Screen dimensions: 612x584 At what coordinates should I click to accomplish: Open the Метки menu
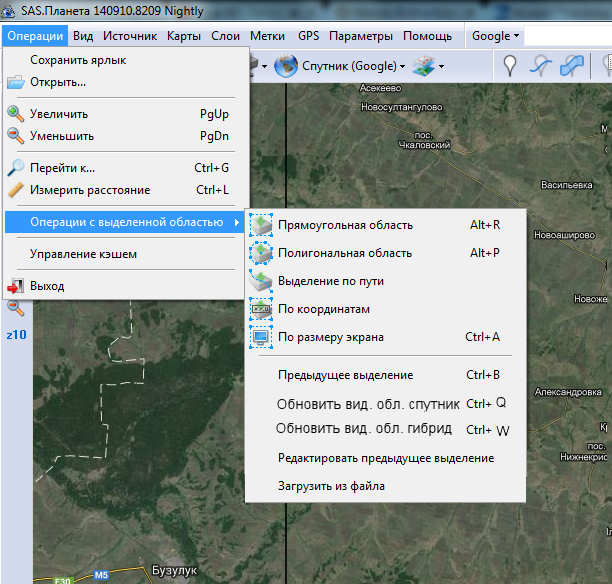click(267, 36)
